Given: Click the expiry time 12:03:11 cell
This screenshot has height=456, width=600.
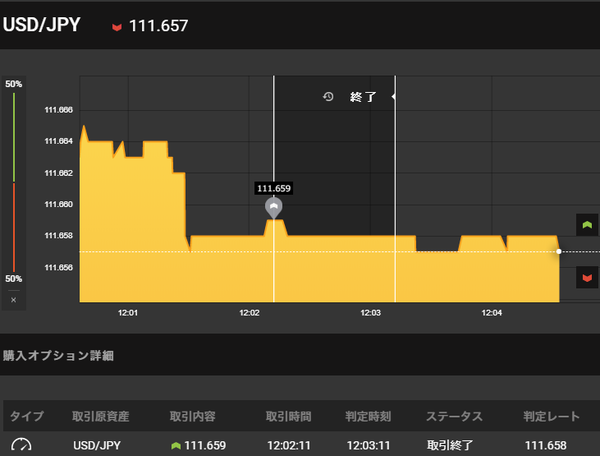Looking at the screenshot, I should pyautogui.click(x=368, y=445).
